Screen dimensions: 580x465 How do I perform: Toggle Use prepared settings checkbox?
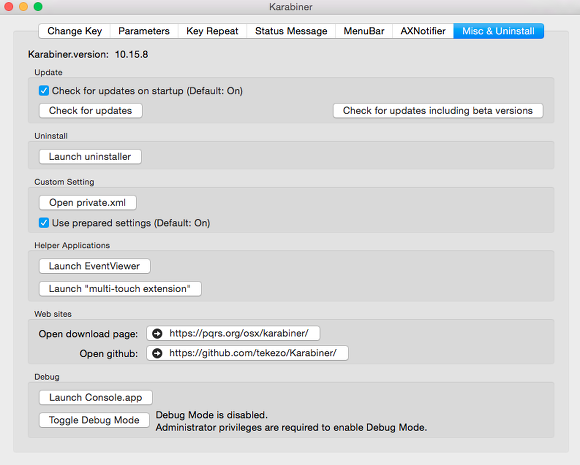44,223
